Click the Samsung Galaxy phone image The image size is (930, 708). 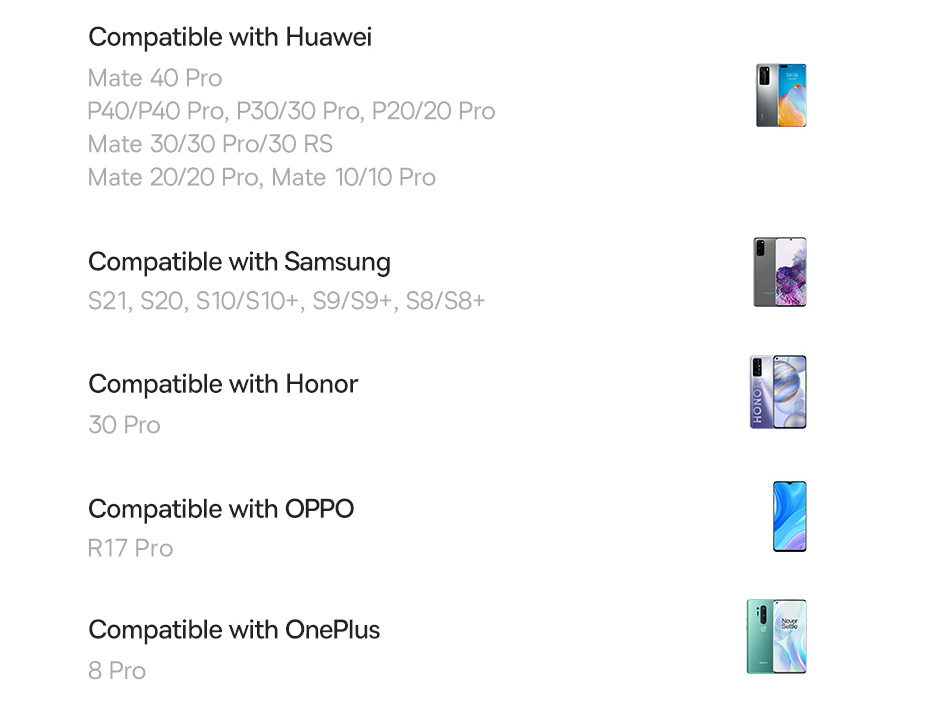(779, 272)
